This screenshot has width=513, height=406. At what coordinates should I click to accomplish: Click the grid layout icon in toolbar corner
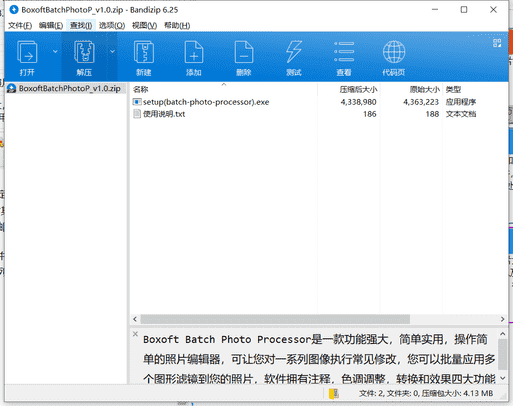497,43
